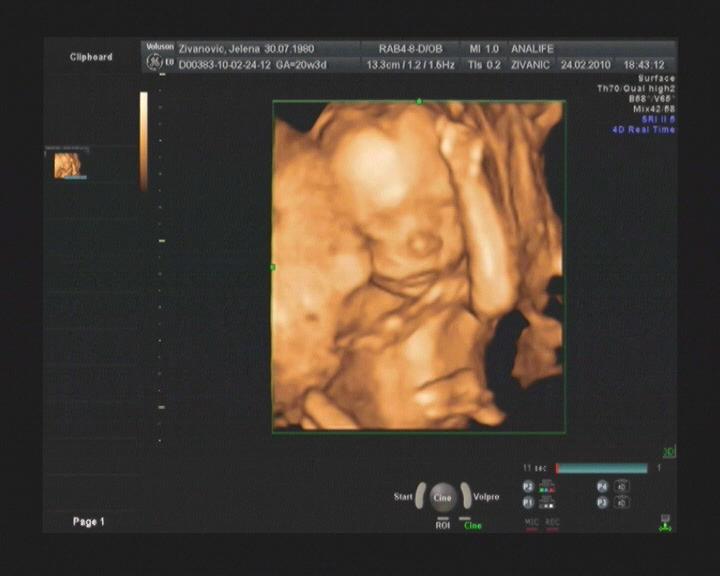Click the orange color scale bar
Image resolution: width=720 pixels, height=576 pixels.
[144, 140]
